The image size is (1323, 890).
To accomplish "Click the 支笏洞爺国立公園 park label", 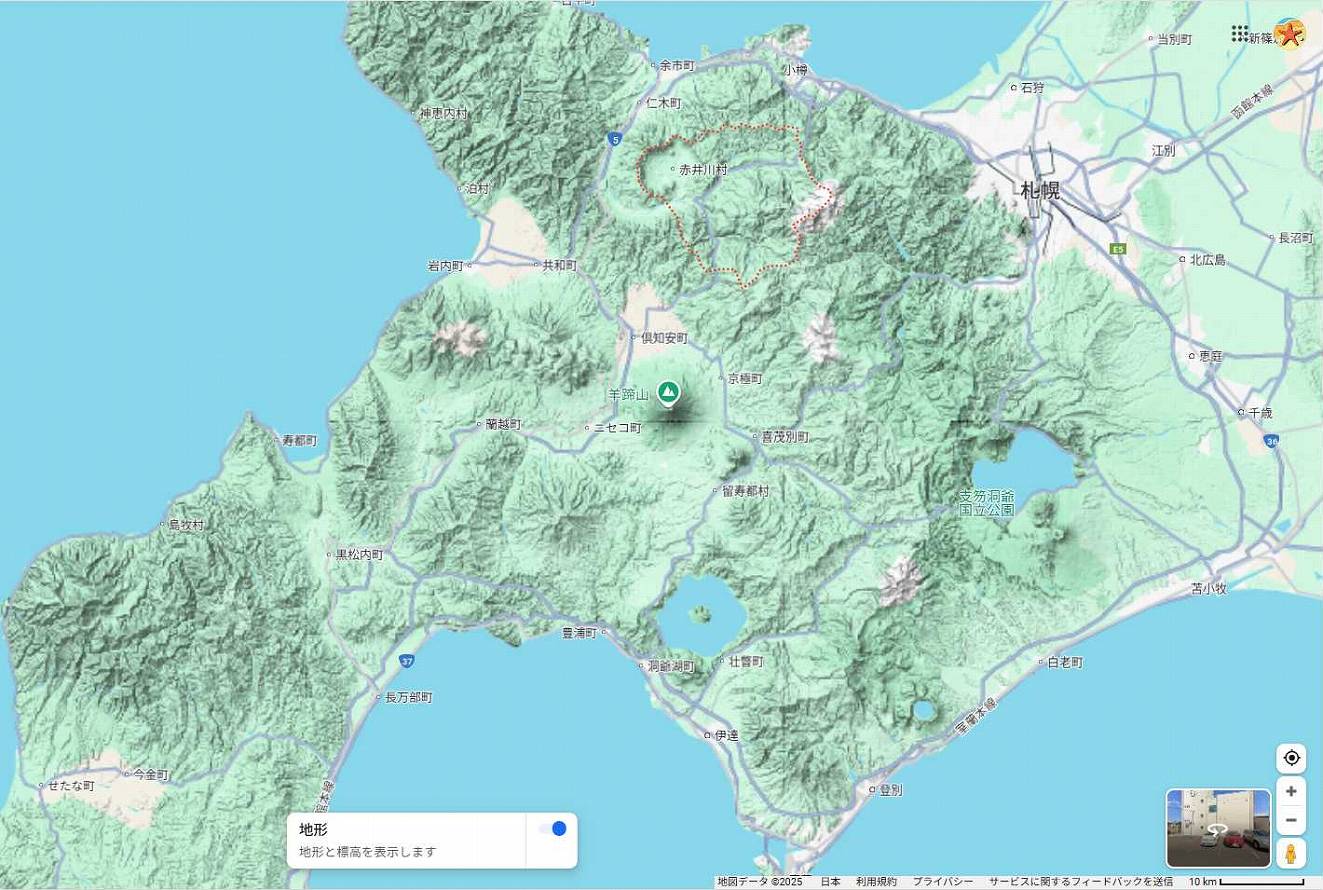I will (987, 502).
